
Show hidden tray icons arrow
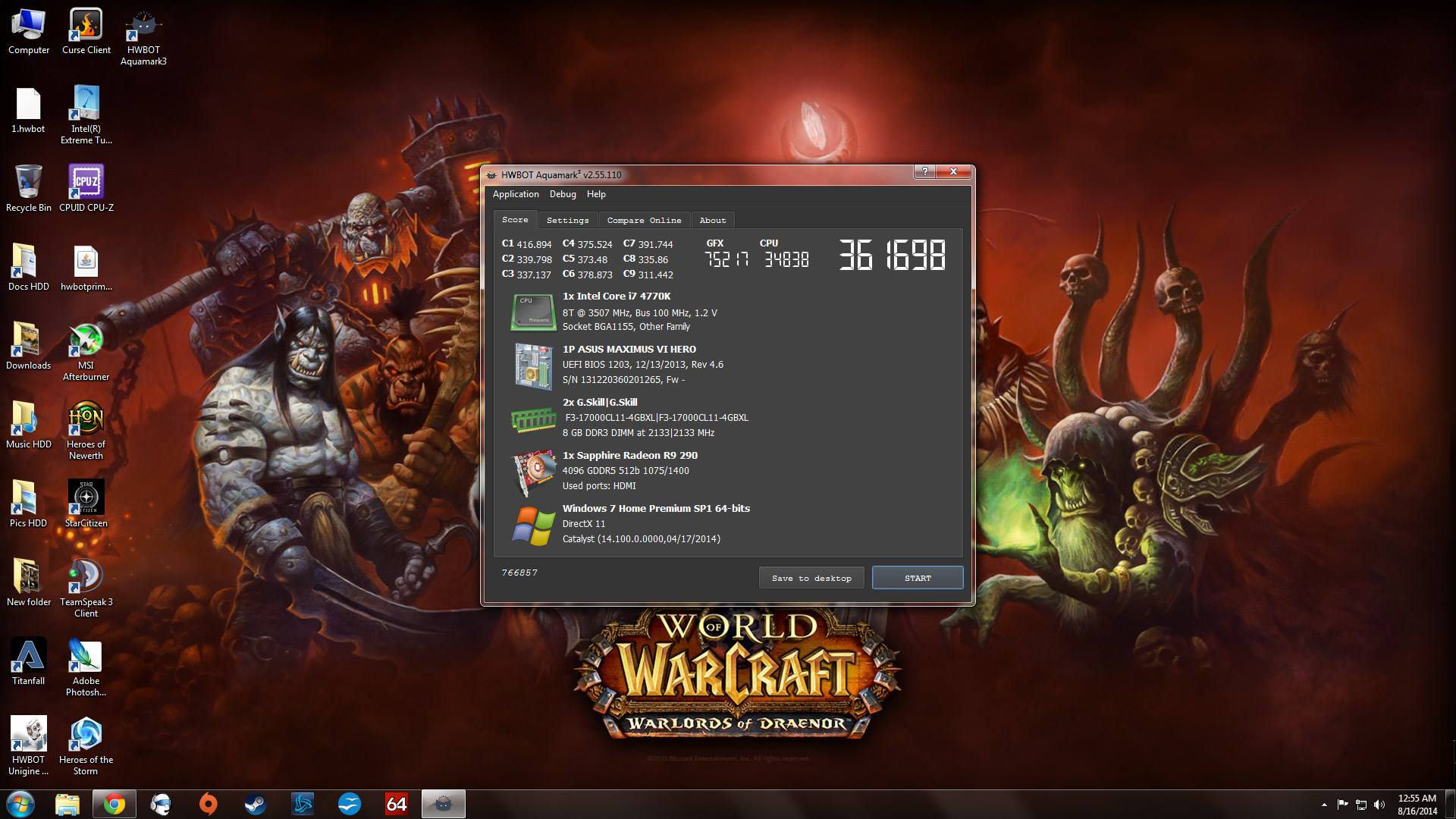1324,805
